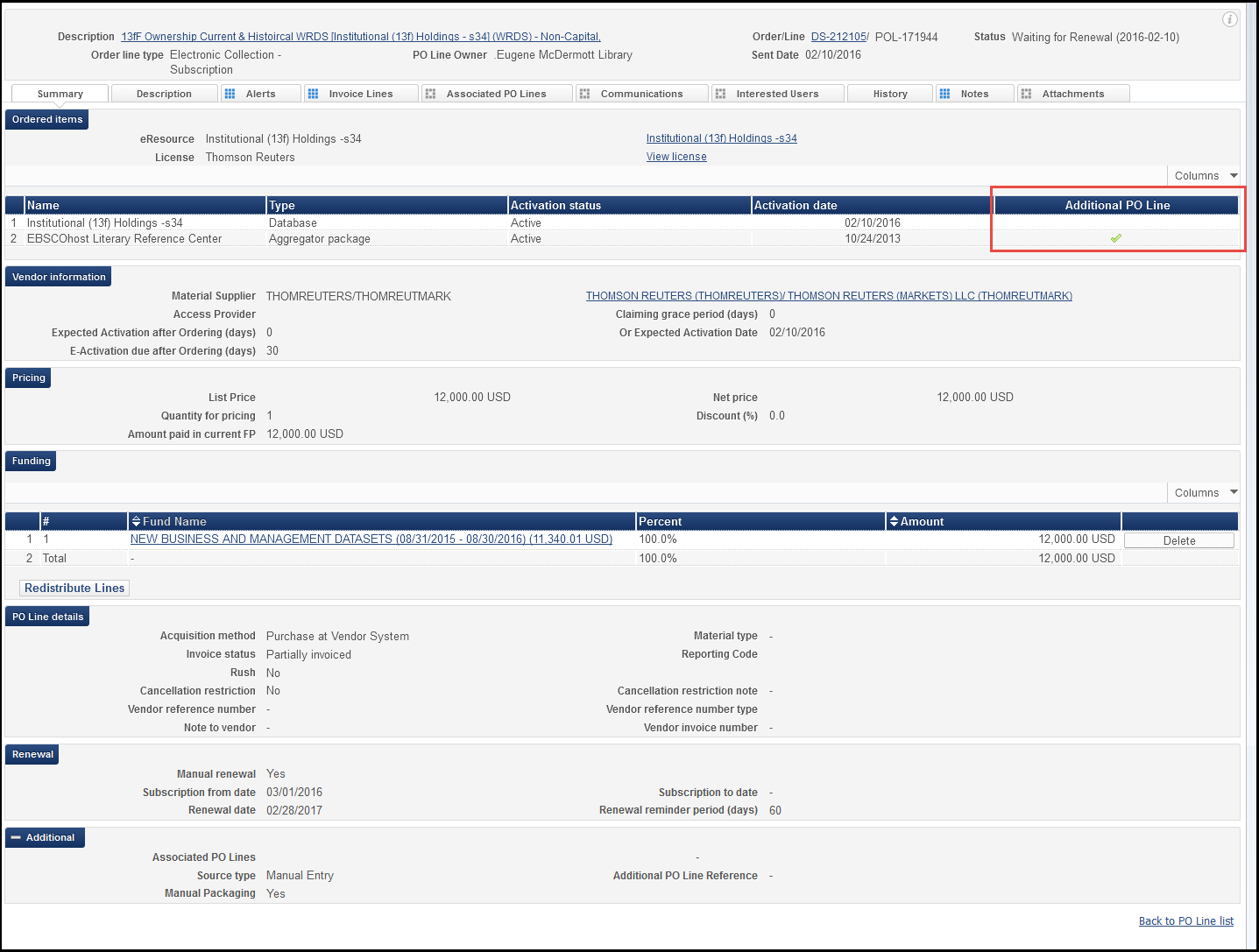Click the grid icon on Communications tab
Viewport: 1259px width, 952px height.
click(x=584, y=94)
